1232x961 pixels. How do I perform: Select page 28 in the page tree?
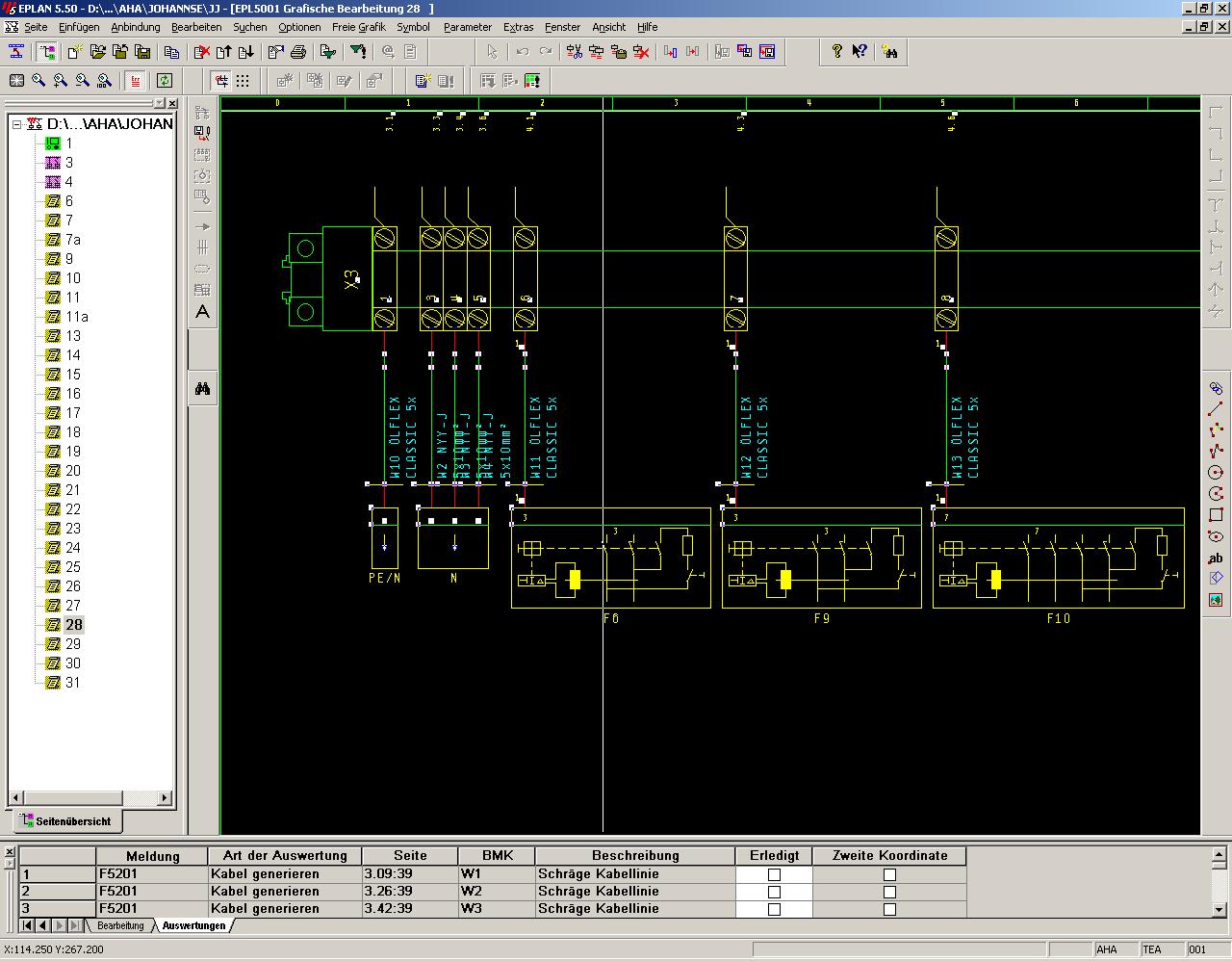click(73, 625)
